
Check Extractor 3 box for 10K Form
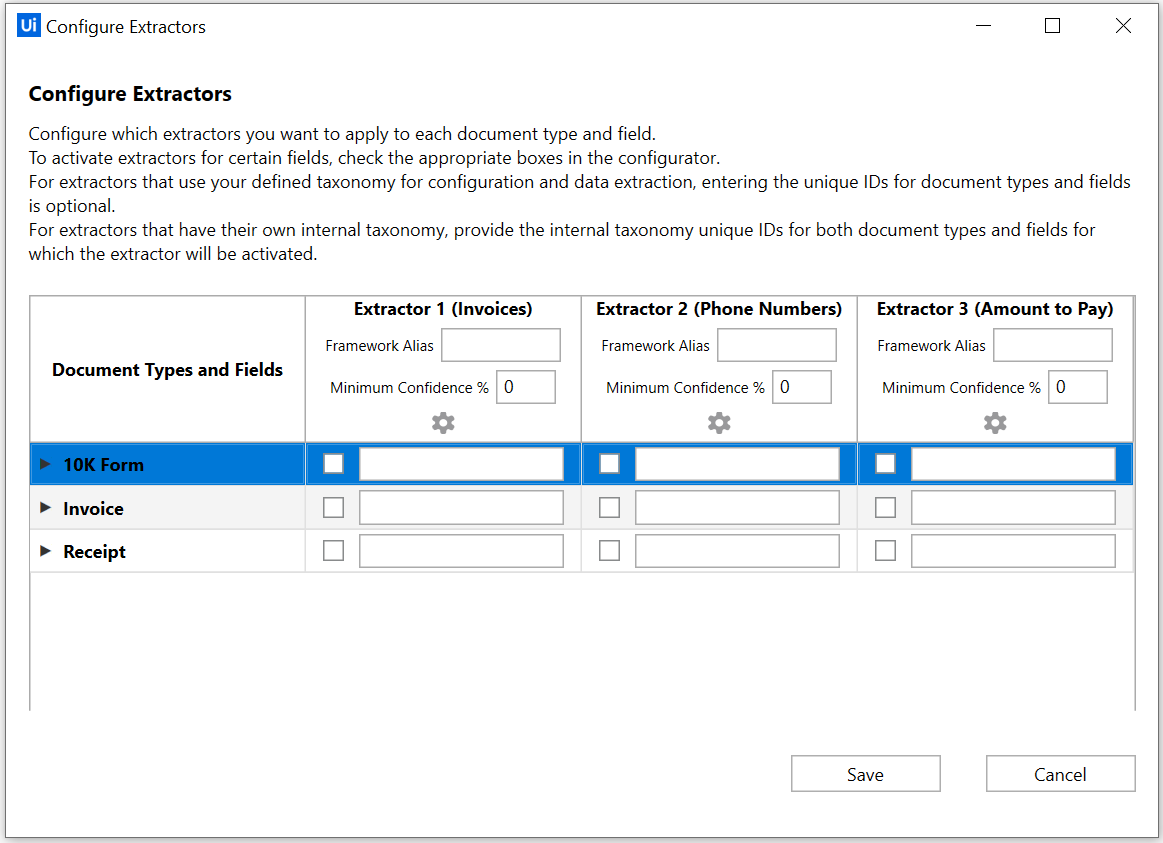(885, 464)
